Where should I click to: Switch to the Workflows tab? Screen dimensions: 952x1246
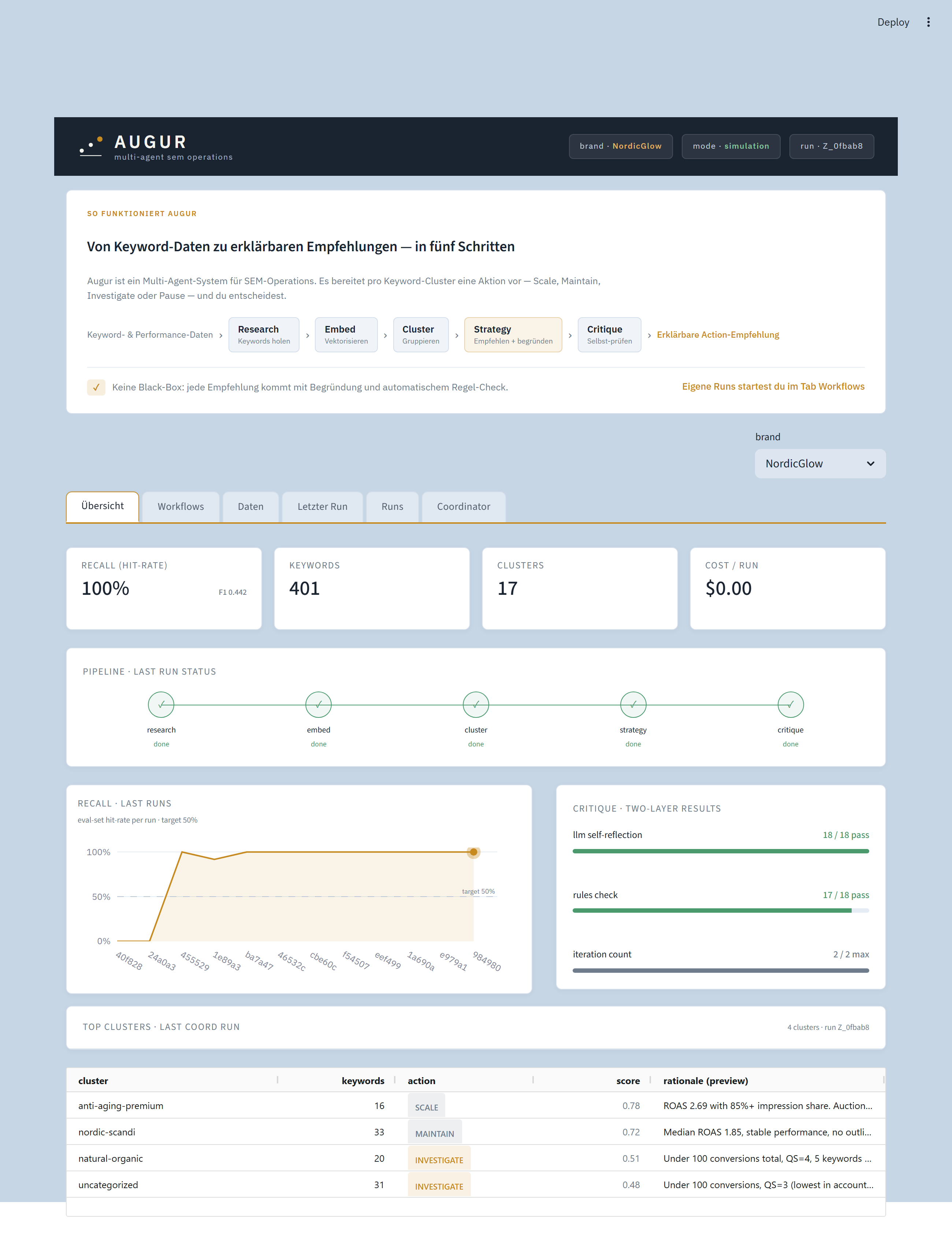181,507
